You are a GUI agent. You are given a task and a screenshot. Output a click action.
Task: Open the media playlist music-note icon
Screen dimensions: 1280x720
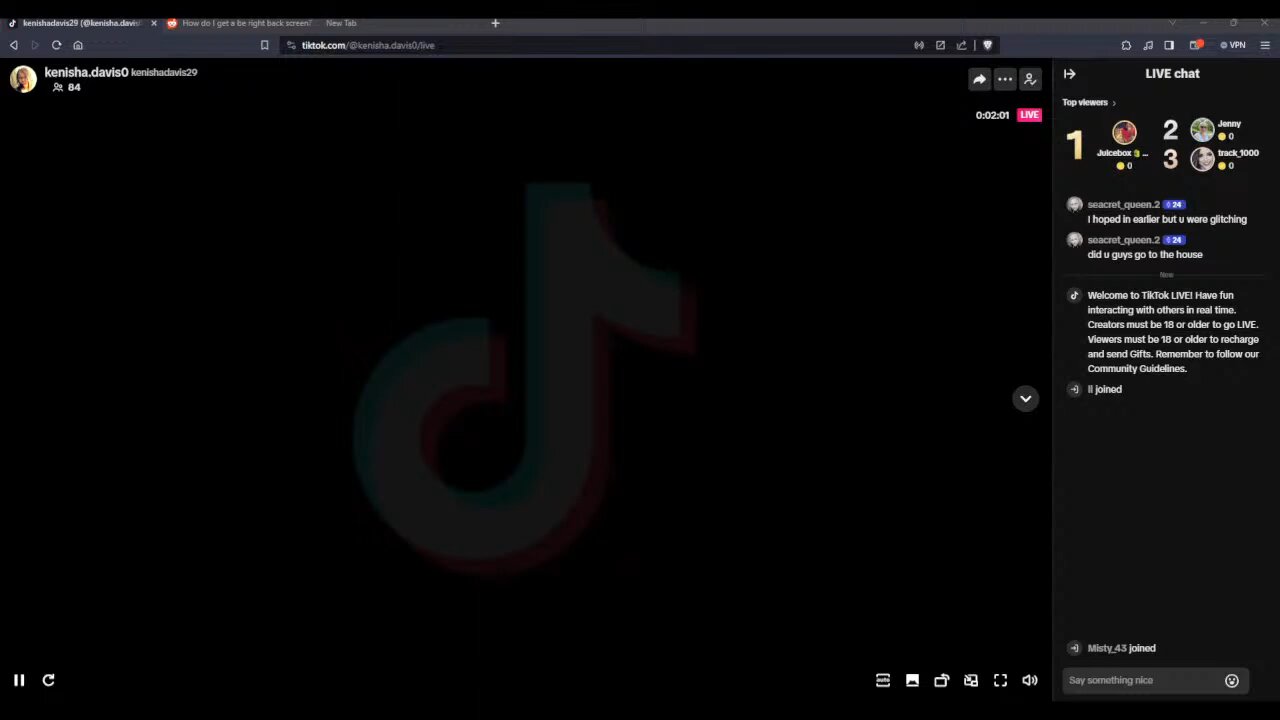(x=1148, y=45)
